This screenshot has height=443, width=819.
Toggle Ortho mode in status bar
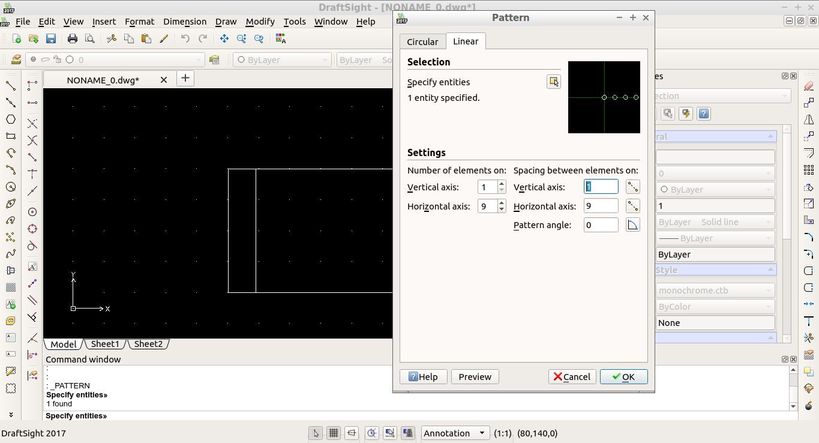pyautogui.click(x=352, y=433)
